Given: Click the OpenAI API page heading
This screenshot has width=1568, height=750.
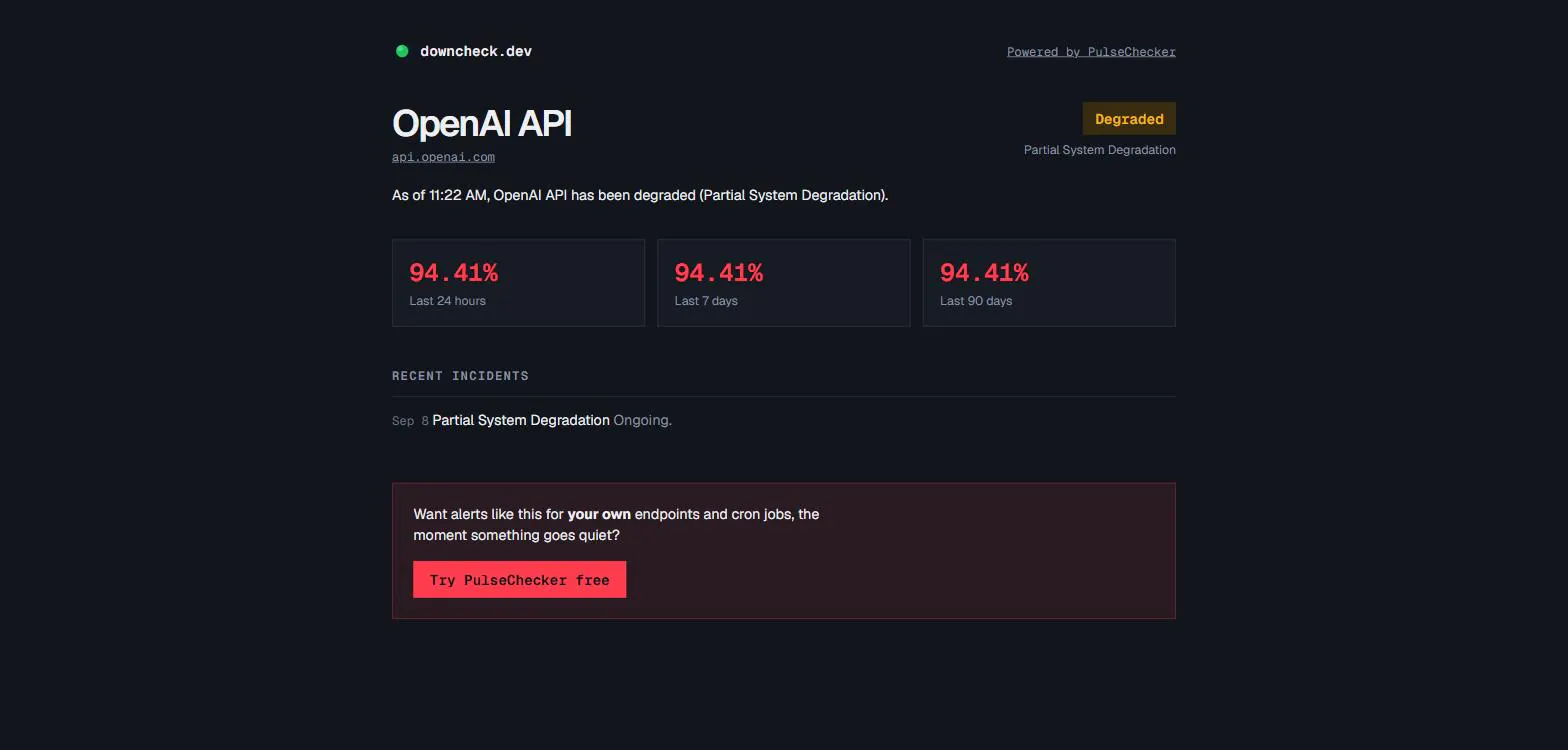Looking at the screenshot, I should (482, 123).
